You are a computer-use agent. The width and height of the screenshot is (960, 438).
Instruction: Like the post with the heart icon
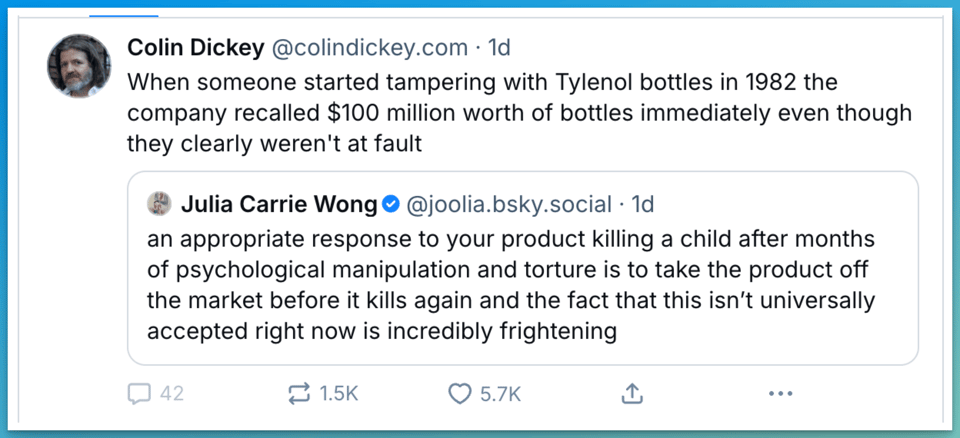[459, 394]
